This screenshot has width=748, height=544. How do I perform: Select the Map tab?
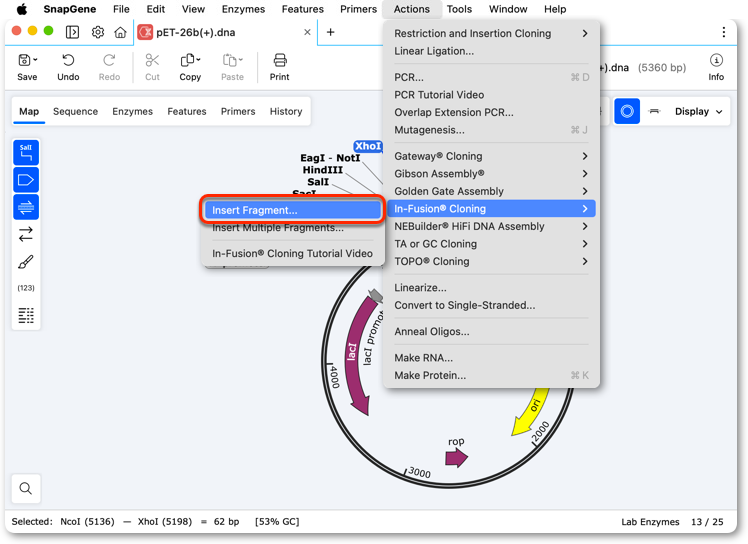click(29, 111)
